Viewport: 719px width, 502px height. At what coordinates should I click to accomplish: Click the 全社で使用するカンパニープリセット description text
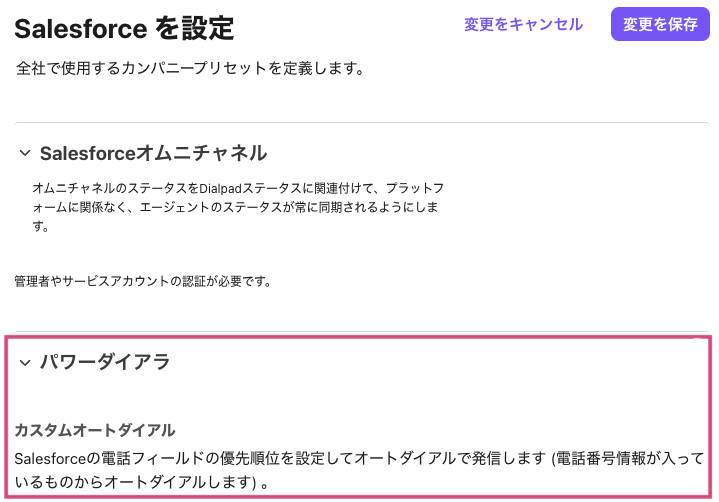pos(189,70)
